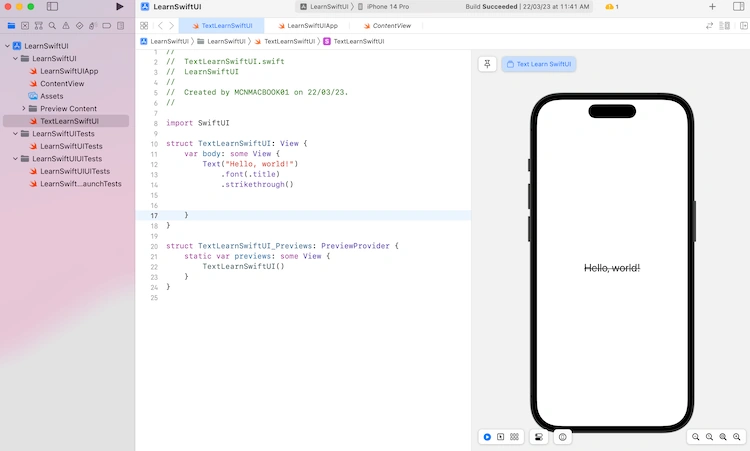Screen dimensions: 750x451
Task: Switch to the TextLearnSwiftUI editor tab
Action: tap(222, 26)
